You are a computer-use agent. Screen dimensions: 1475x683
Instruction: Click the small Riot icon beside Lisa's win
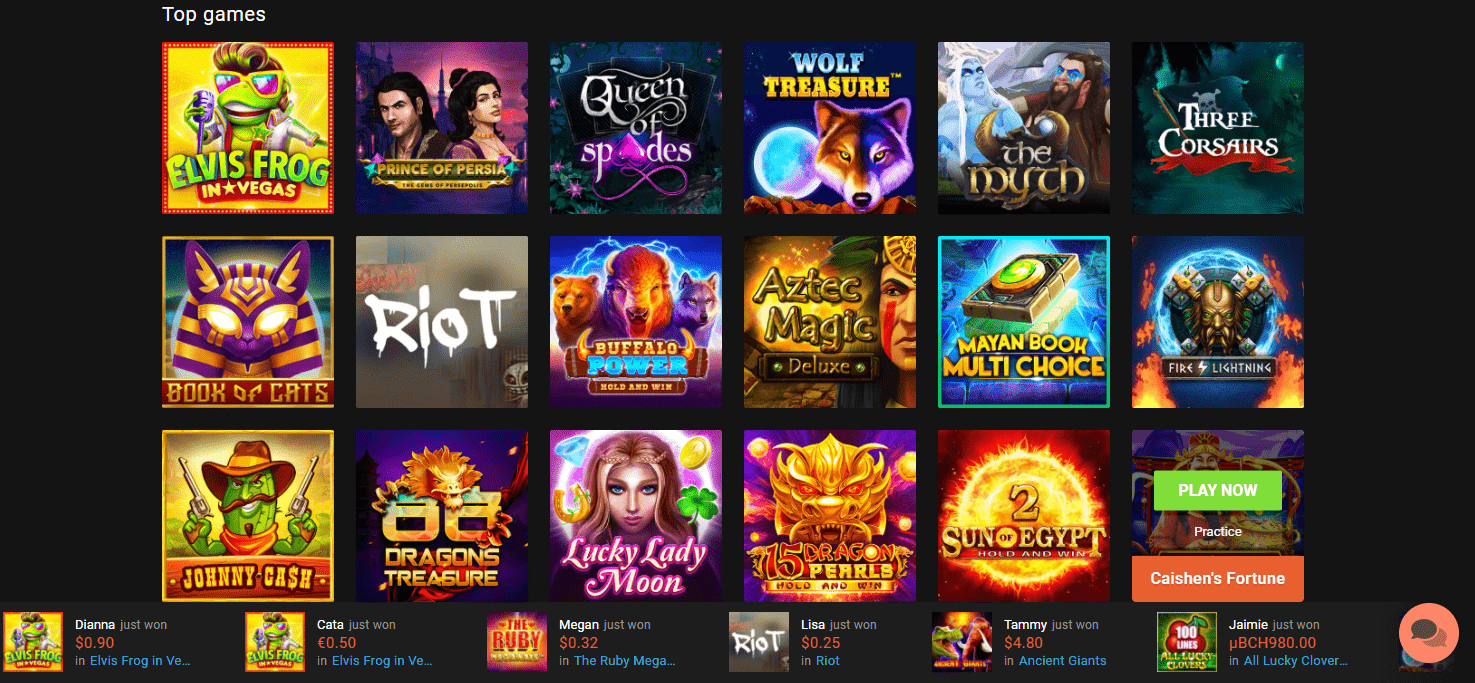[759, 642]
